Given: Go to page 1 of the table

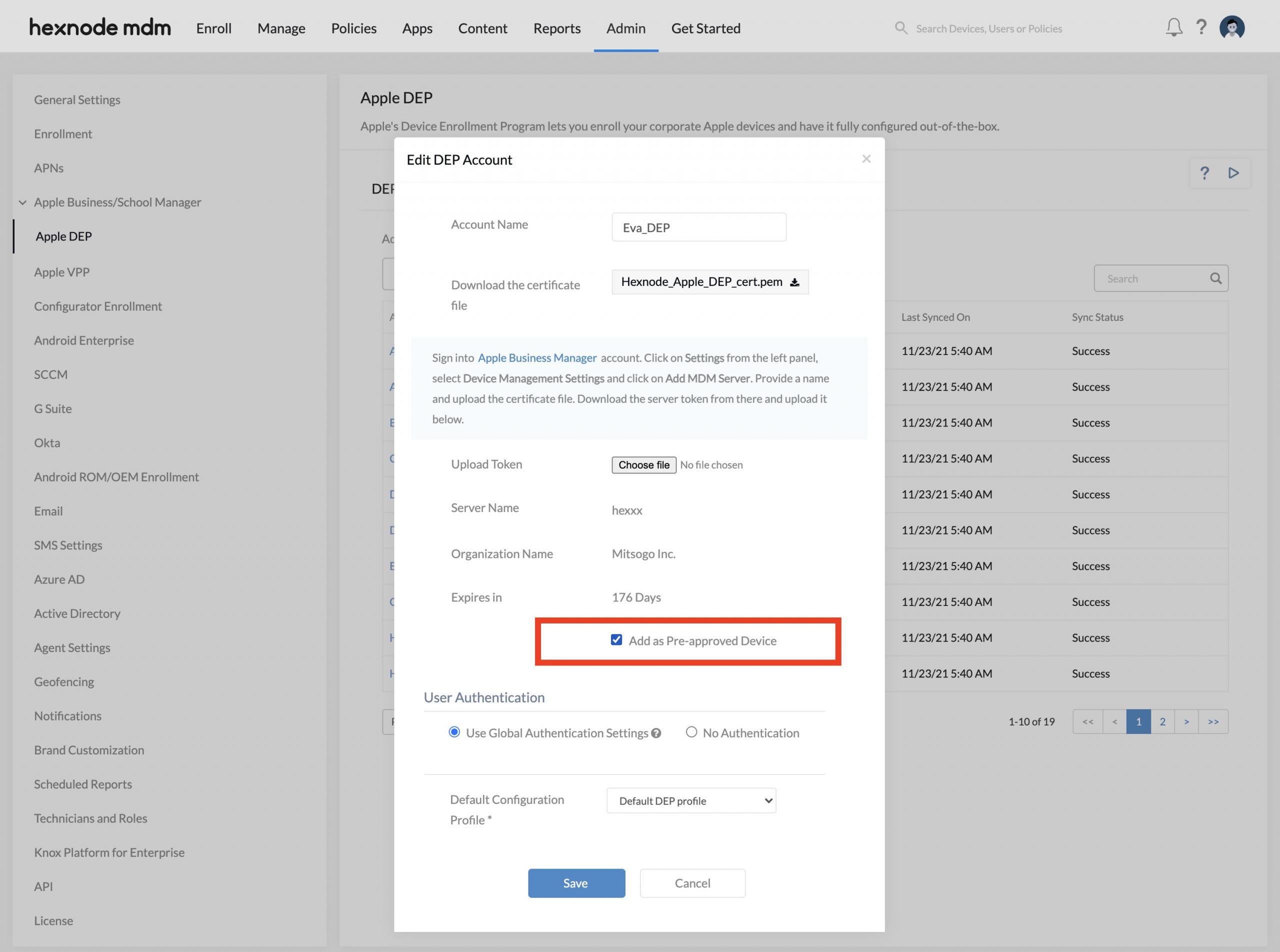Looking at the screenshot, I should click(1138, 721).
